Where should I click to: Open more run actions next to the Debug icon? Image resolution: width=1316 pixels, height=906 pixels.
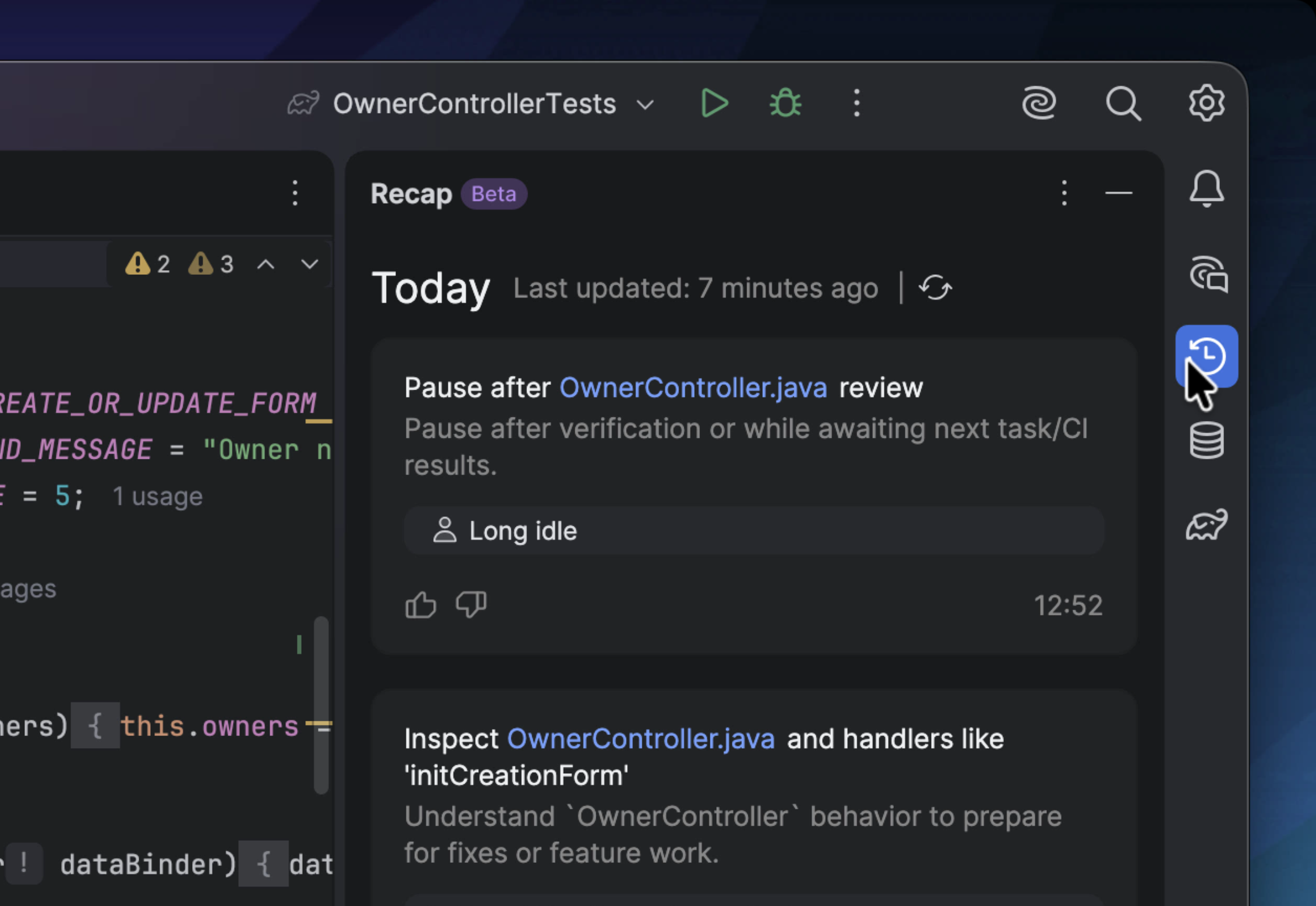click(856, 104)
